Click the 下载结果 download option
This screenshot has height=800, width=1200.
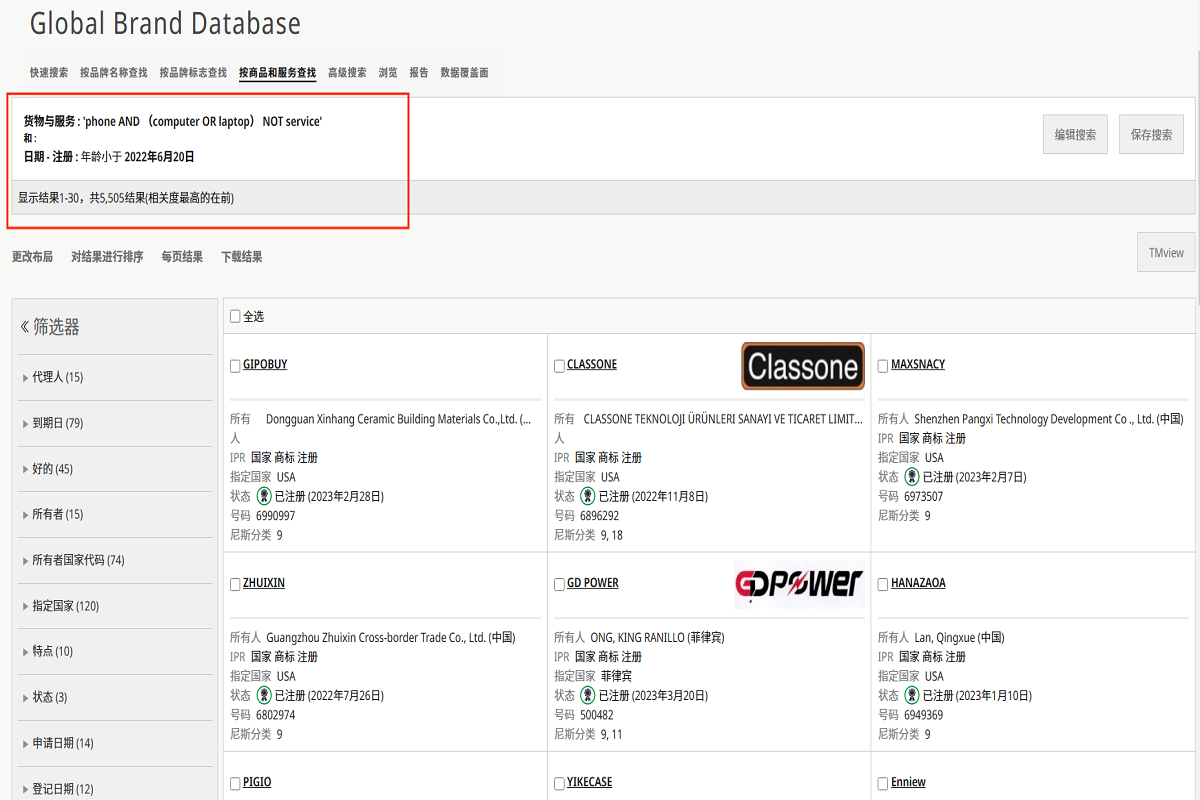coord(242,257)
